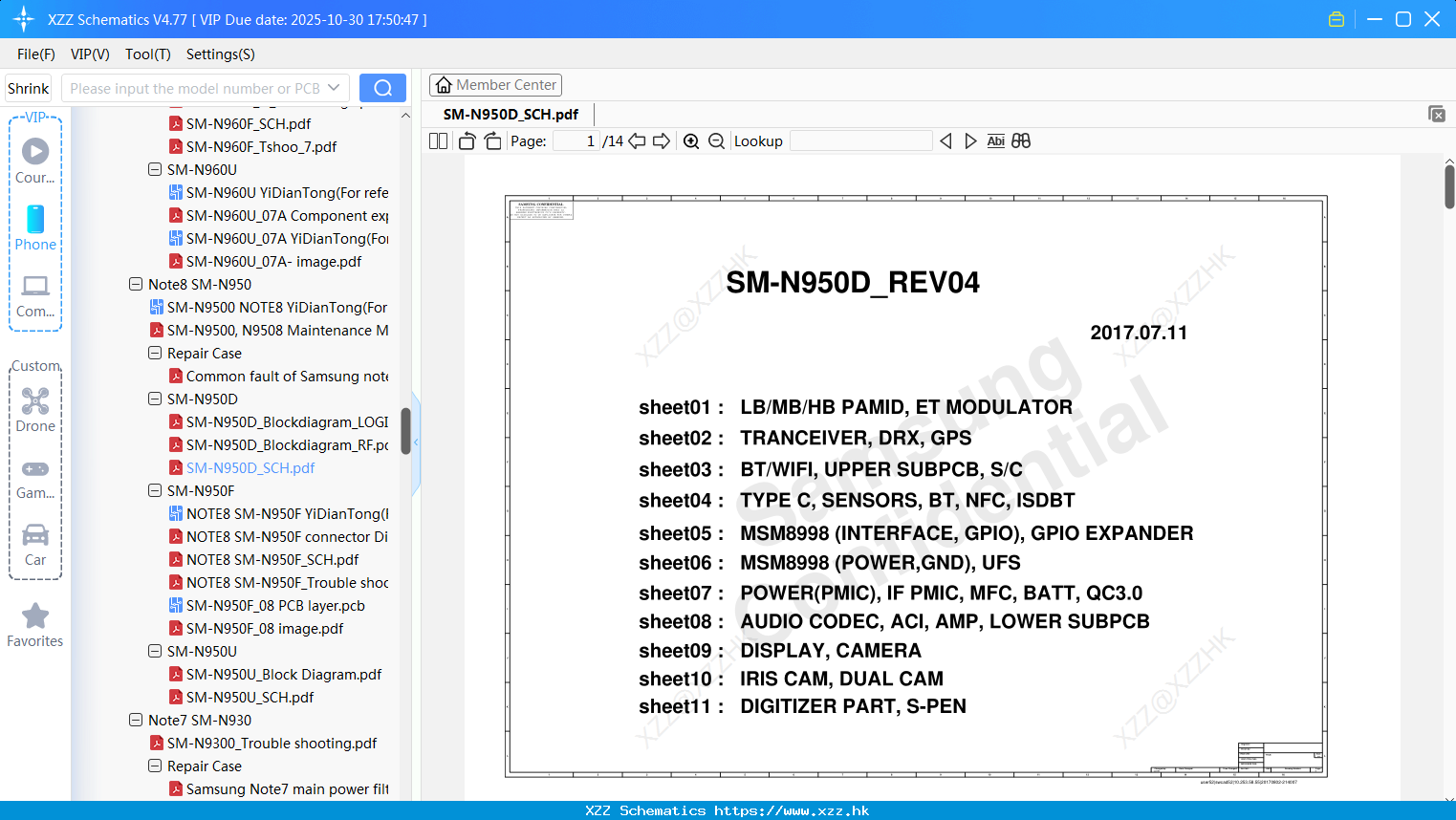Toggle whole-word match Abi icon
This screenshot has width=1456, height=820.
click(x=995, y=140)
